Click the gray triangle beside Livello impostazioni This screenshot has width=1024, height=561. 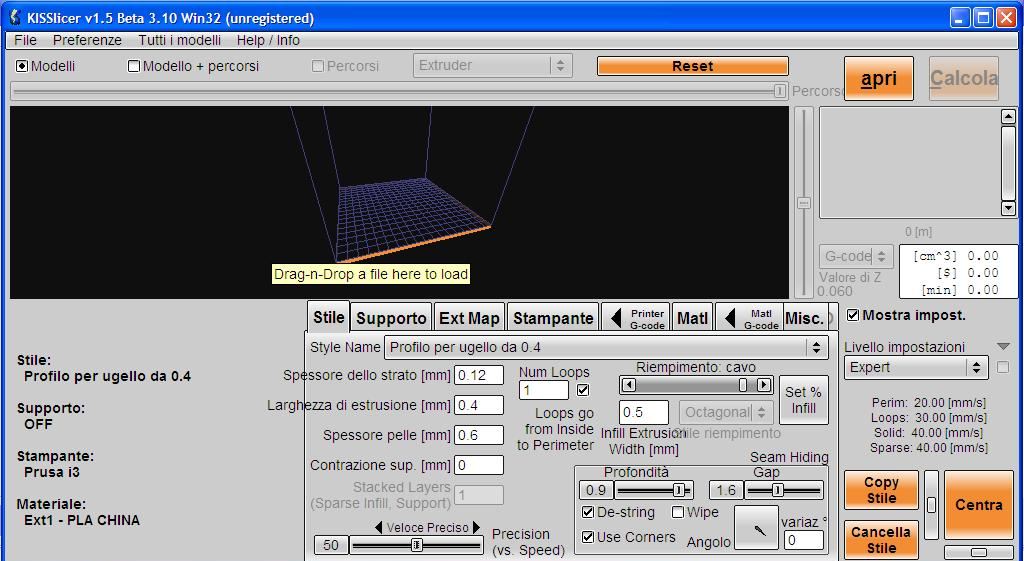click(1003, 347)
